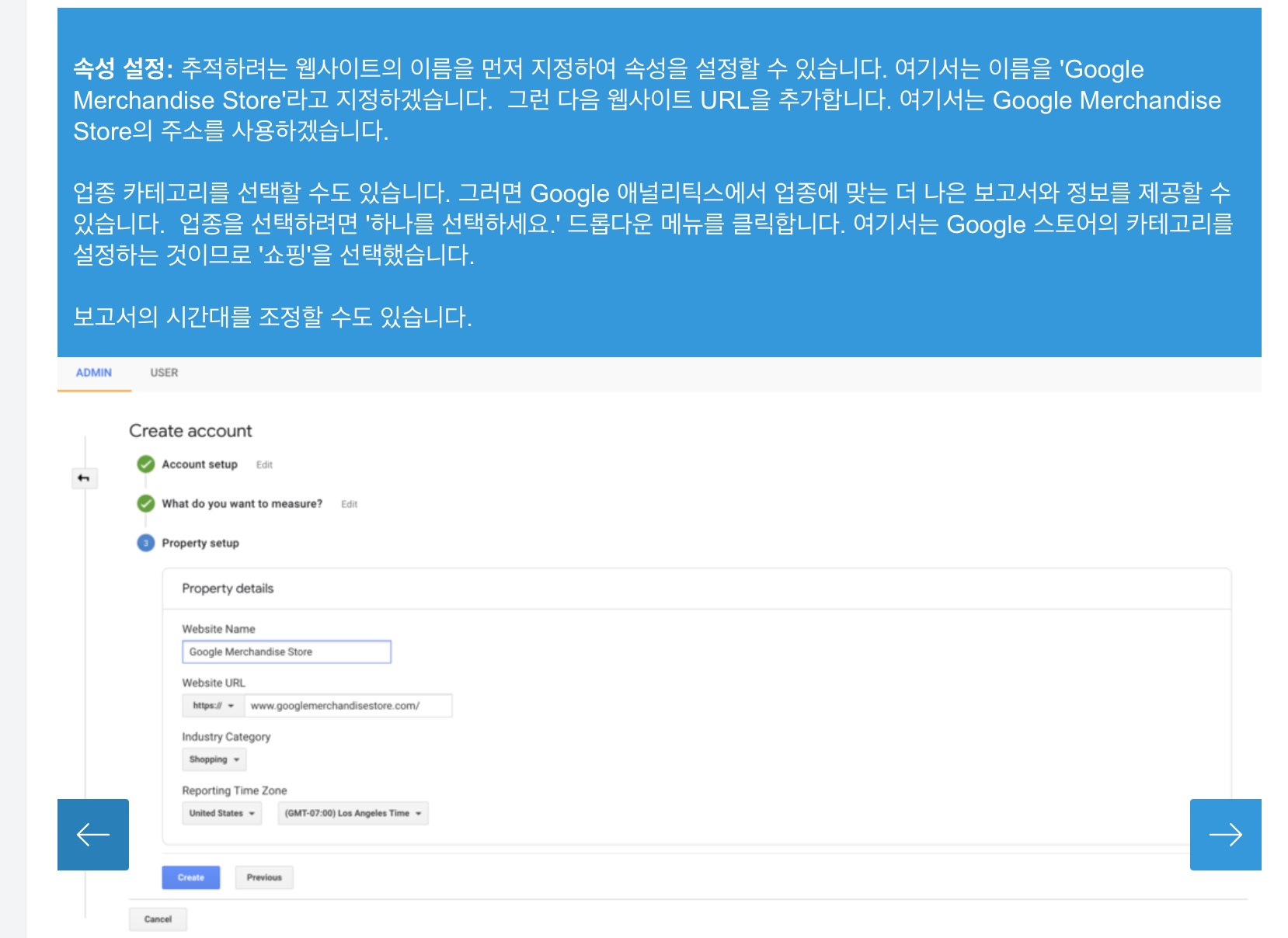Click the Previous button
This screenshot has width=1288, height=938.
click(264, 877)
